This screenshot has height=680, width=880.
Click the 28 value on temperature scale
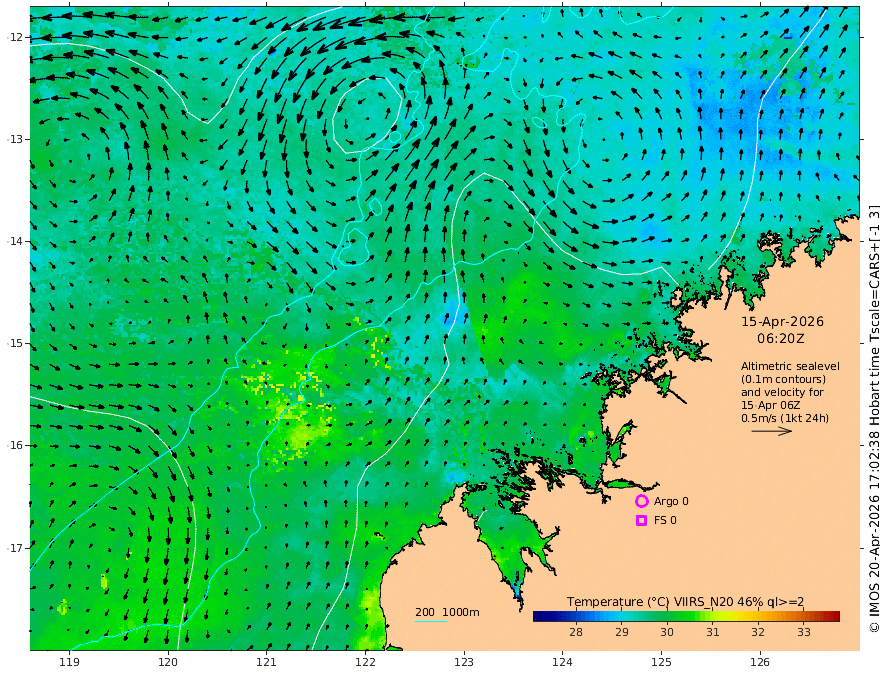tap(576, 632)
